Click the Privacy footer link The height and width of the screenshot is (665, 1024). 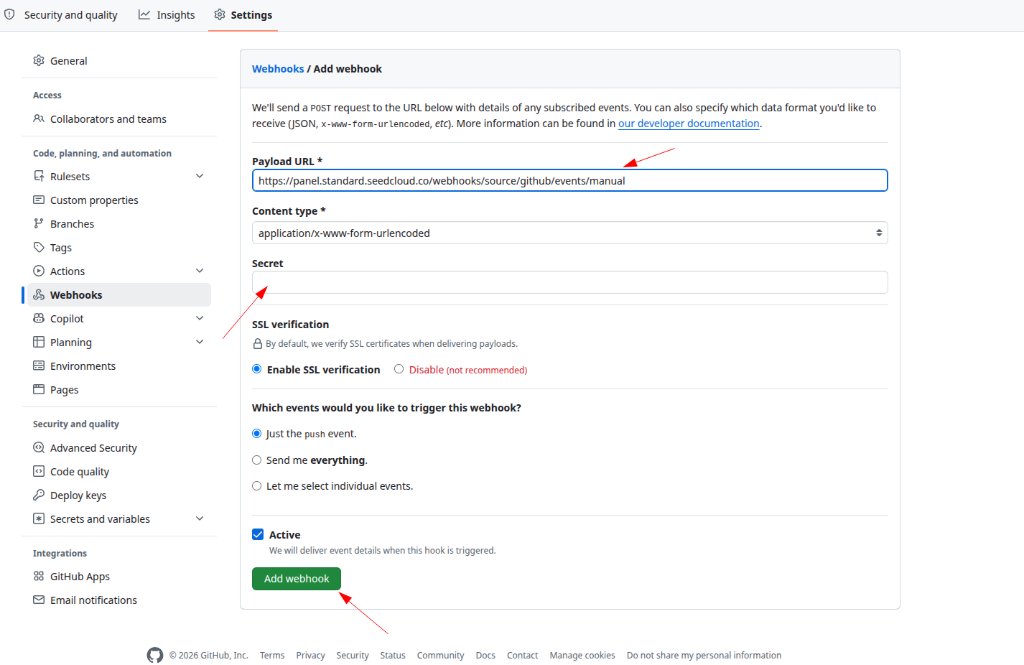click(x=310, y=655)
